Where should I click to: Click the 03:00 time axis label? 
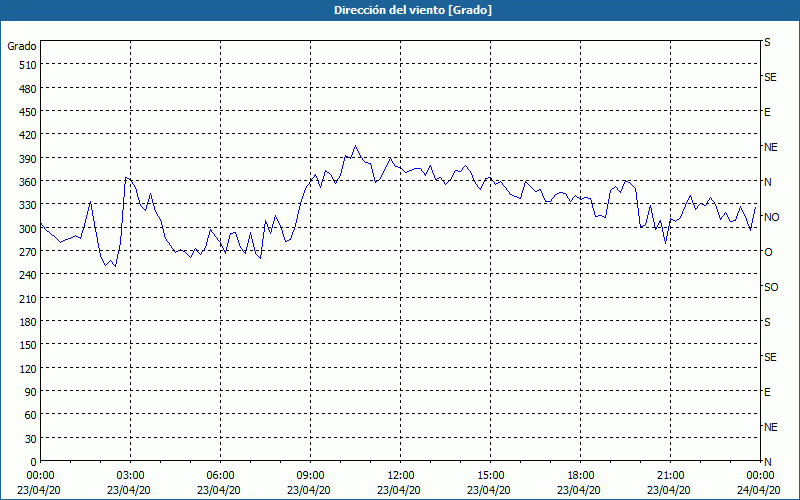[x=131, y=476]
